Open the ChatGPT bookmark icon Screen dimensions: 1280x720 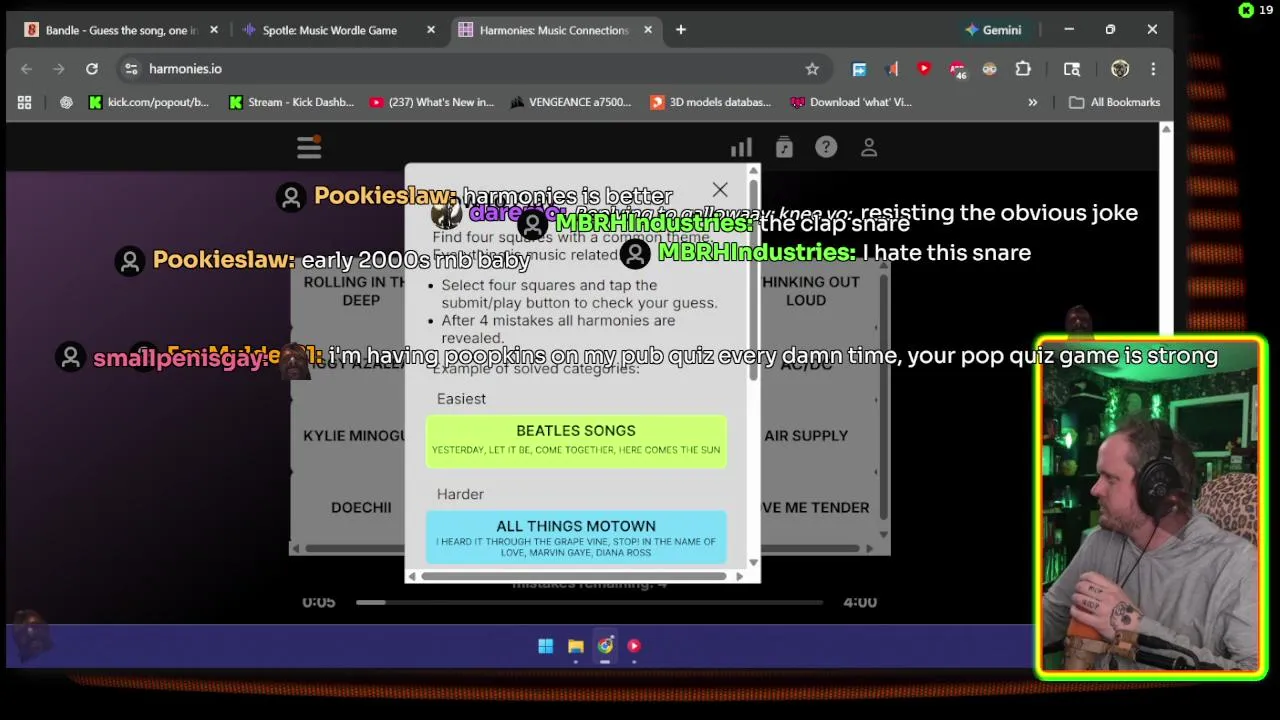coord(66,102)
